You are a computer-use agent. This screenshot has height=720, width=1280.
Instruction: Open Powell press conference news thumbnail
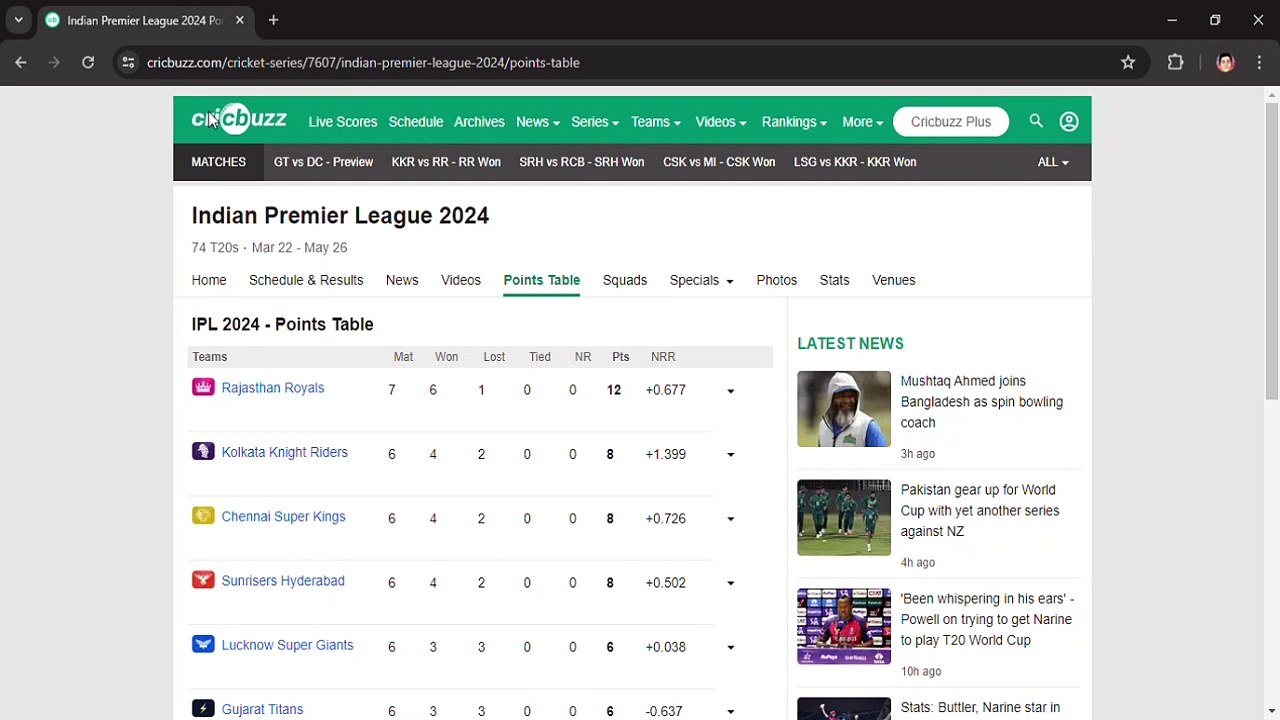click(844, 626)
